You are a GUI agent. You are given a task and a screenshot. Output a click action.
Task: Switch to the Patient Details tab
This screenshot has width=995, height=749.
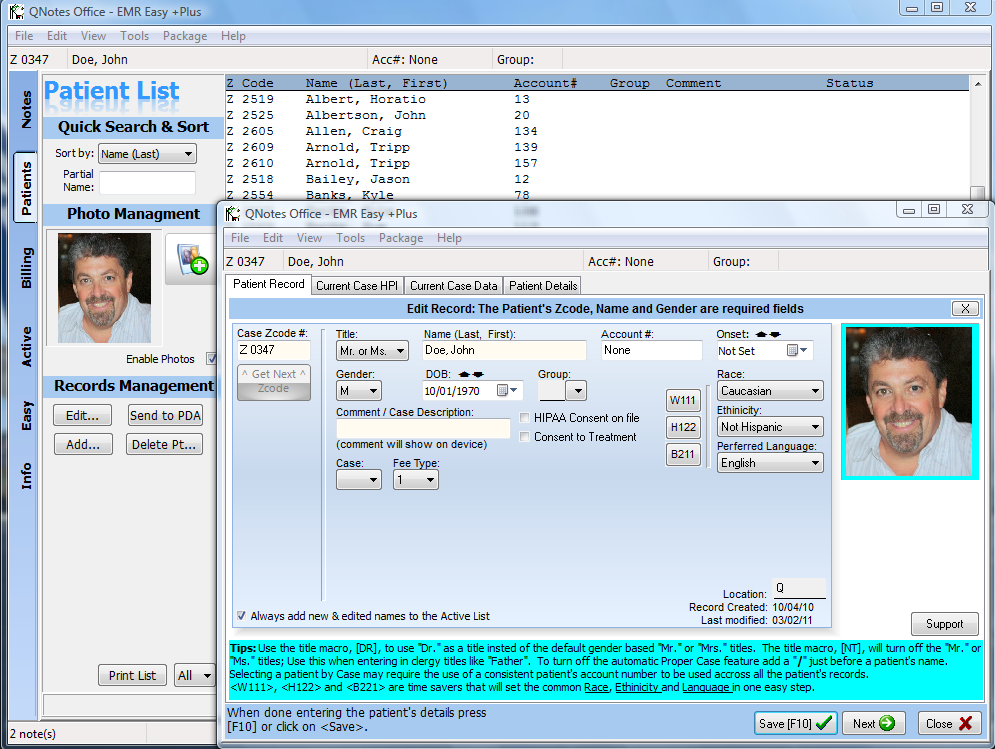click(543, 286)
